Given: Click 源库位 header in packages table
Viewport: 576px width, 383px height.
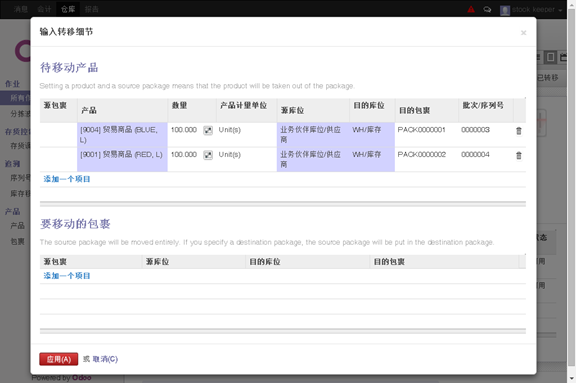Looking at the screenshot, I should 194,262.
